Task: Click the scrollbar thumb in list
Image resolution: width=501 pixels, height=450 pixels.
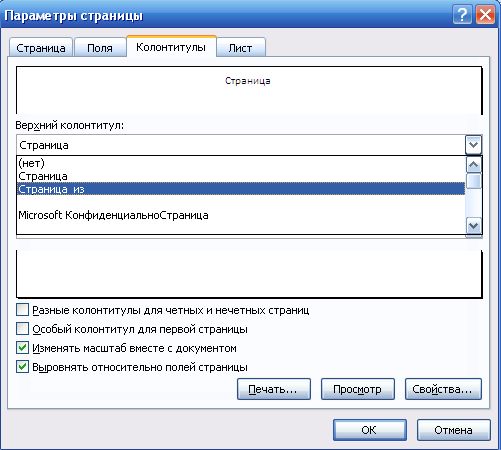Action: click(474, 181)
